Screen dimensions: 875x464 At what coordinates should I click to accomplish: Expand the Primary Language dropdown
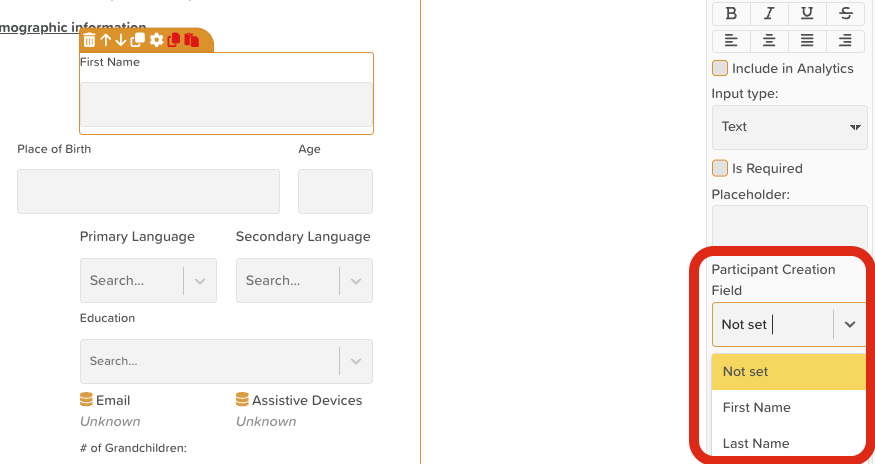pos(200,281)
